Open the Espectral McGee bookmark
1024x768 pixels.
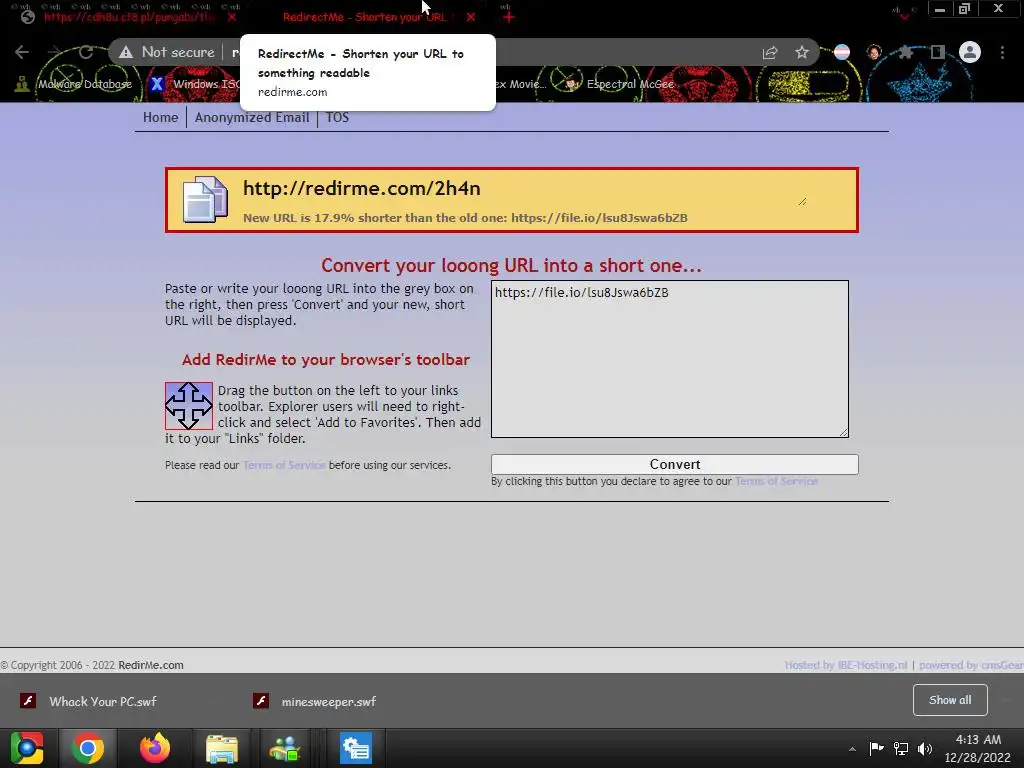coord(618,84)
